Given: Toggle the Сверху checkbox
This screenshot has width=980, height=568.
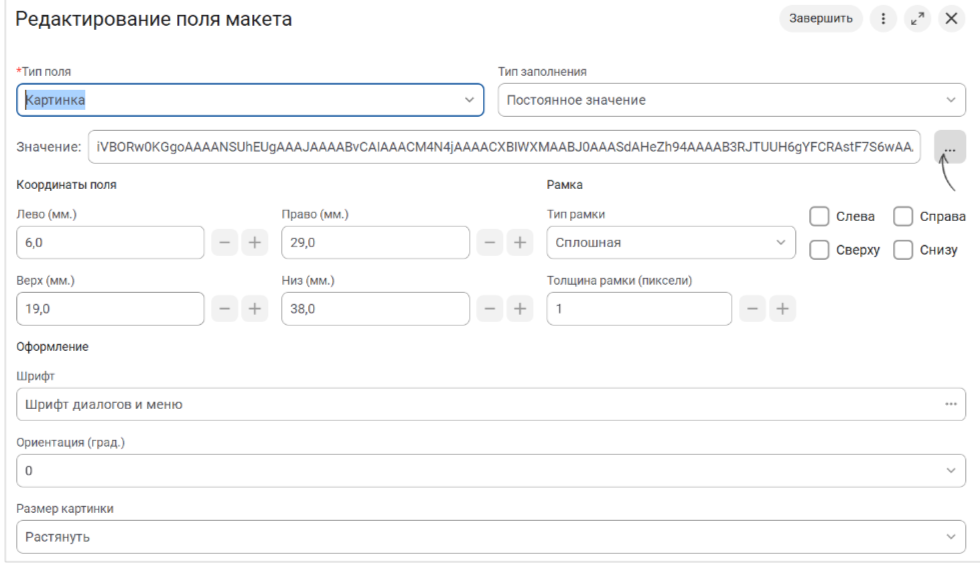Looking at the screenshot, I should (x=819, y=250).
